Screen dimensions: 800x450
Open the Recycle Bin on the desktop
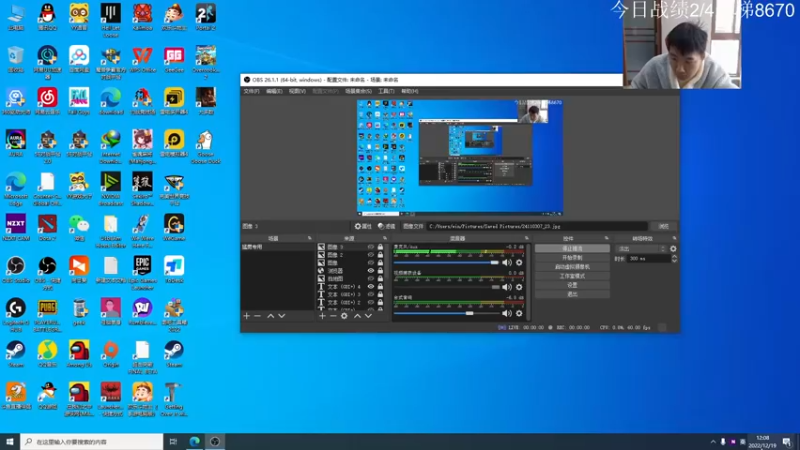[15, 59]
